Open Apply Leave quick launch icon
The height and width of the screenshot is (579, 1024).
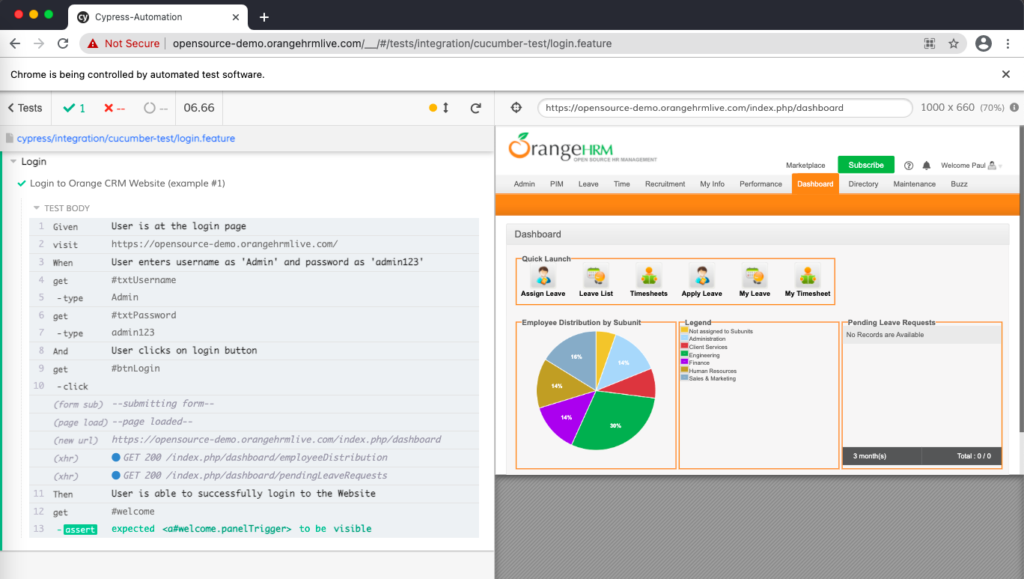click(701, 277)
